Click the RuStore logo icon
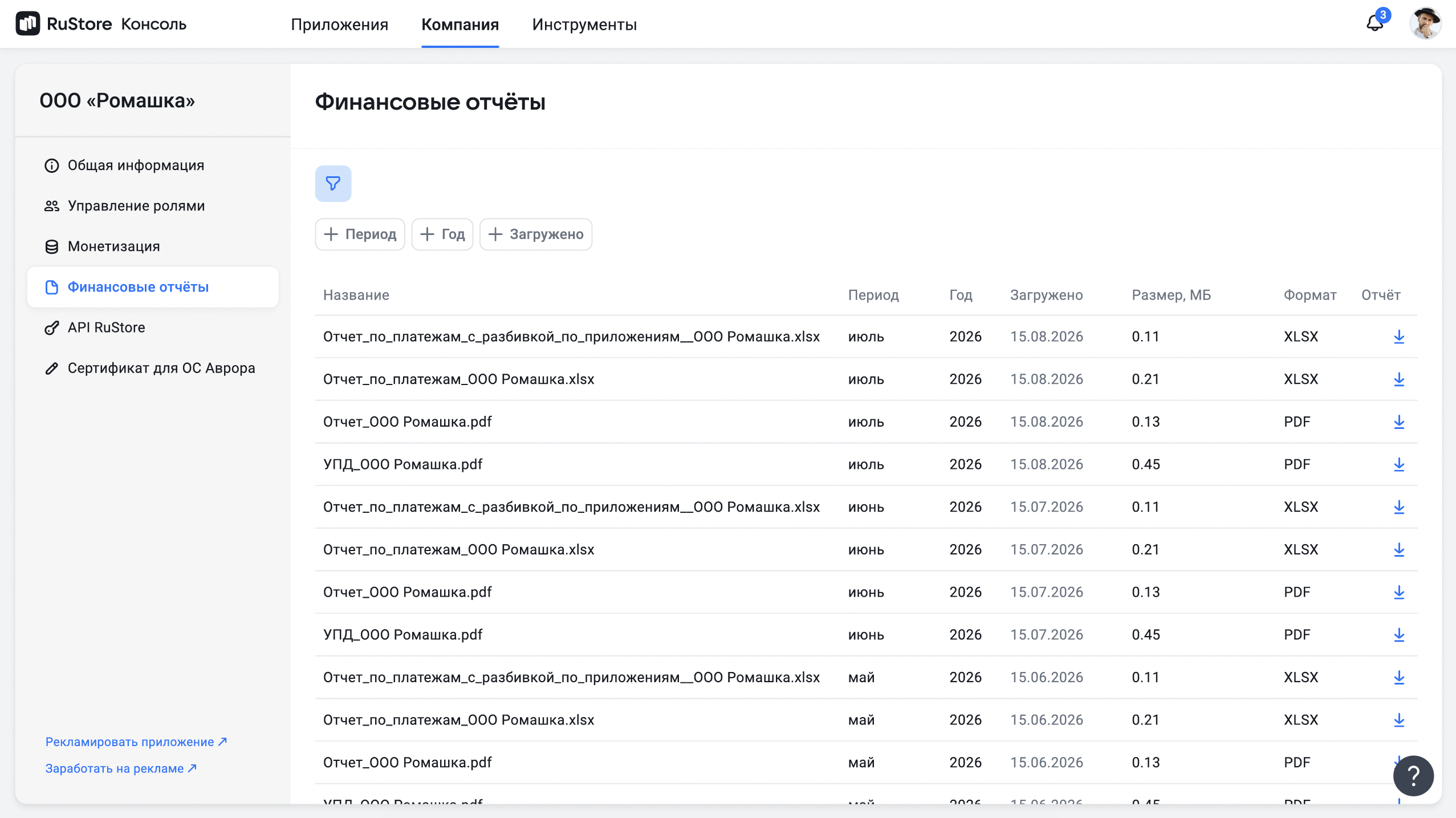Viewport: 1456px width, 818px height. pos(27,24)
